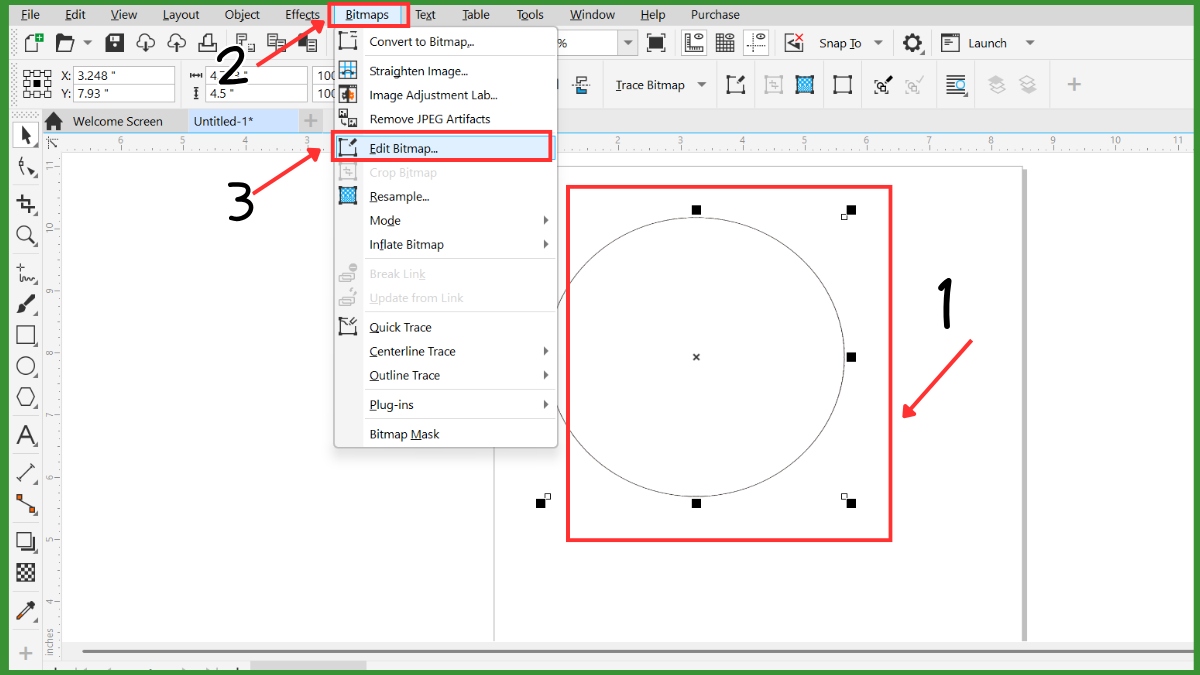
Task: Click the Print icon
Action: pos(208,43)
